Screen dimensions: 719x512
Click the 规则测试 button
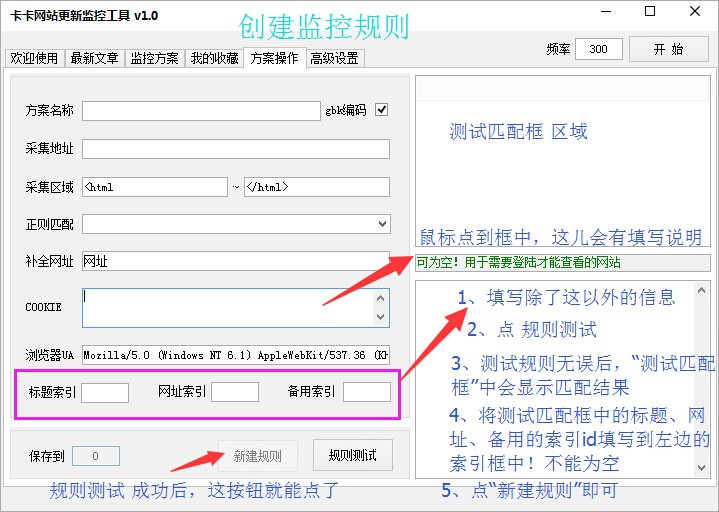[x=353, y=455]
